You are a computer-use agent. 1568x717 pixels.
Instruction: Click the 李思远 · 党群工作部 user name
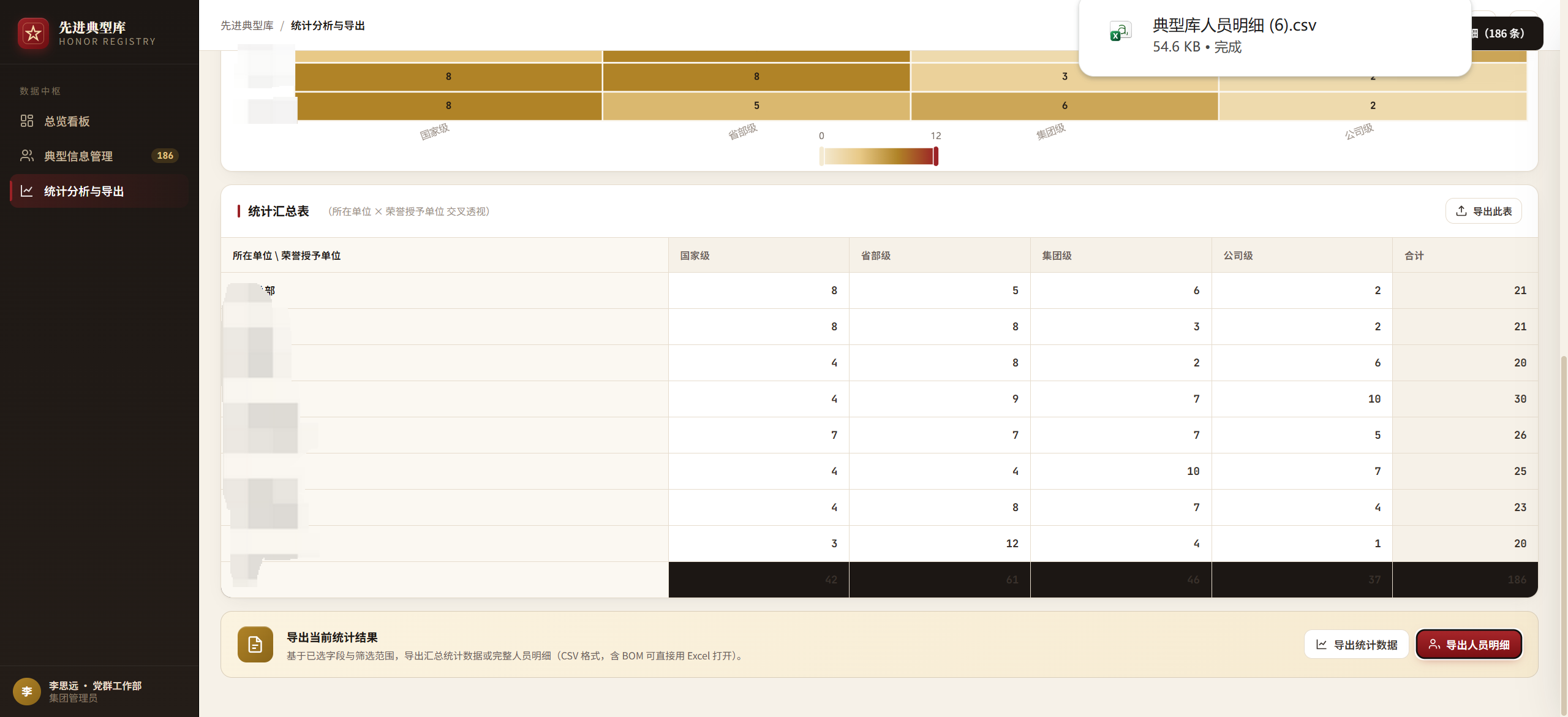click(95, 686)
